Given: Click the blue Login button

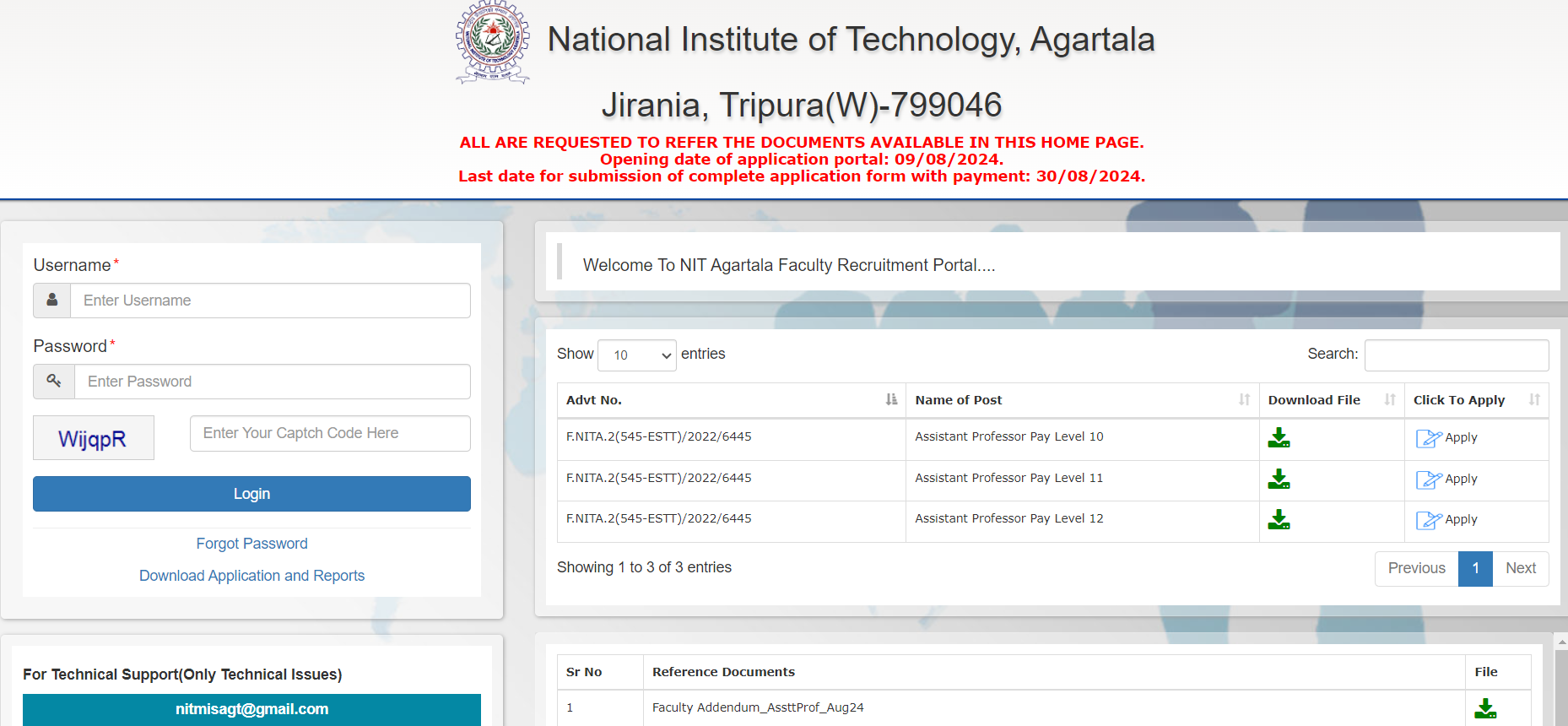Looking at the screenshot, I should click(251, 494).
